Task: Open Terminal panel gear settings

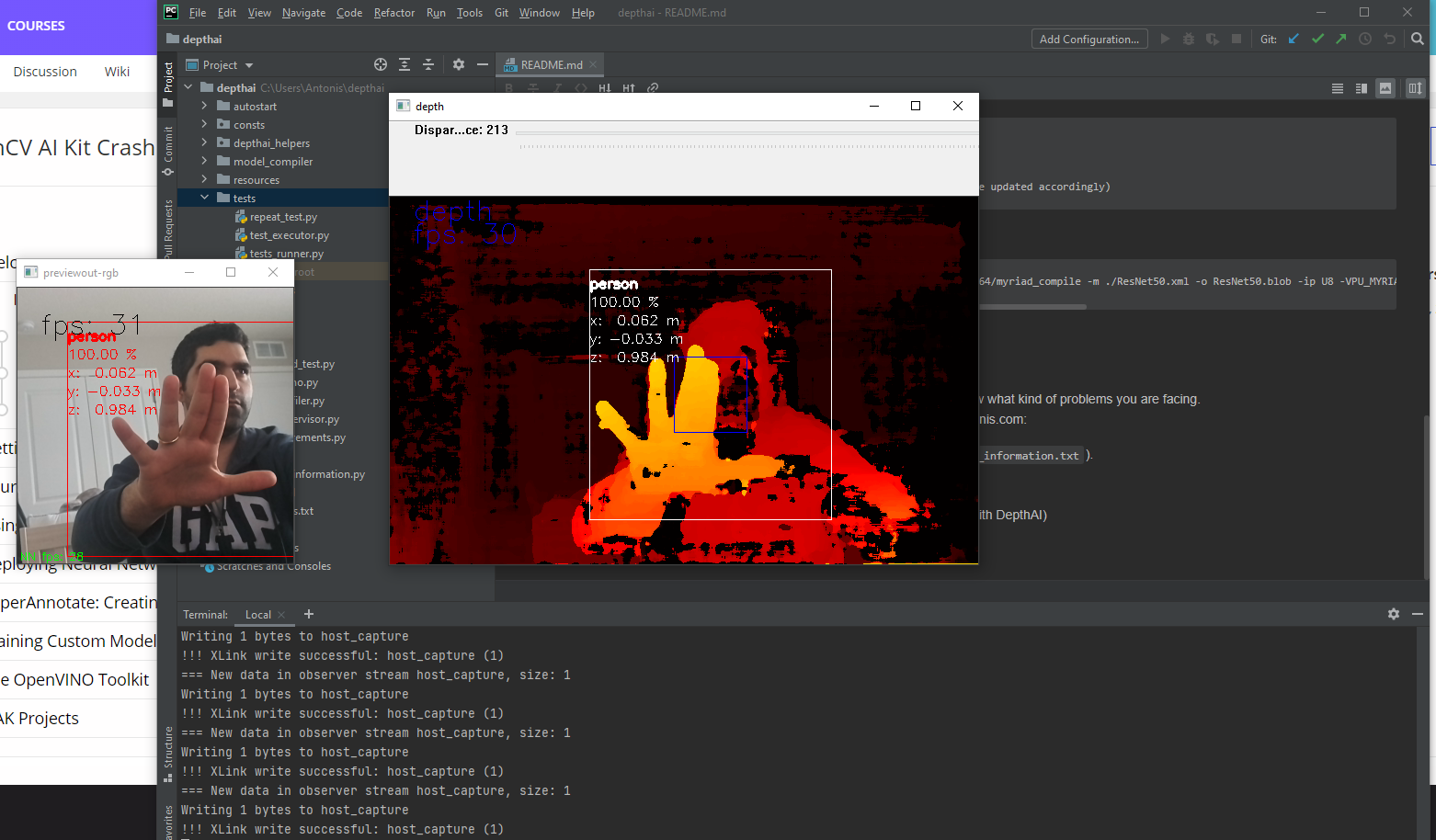Action: [1394, 614]
